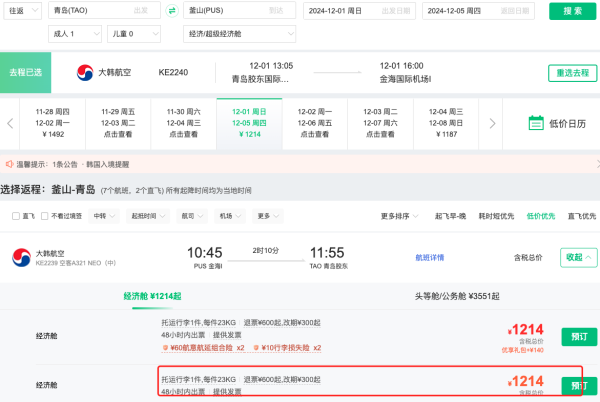The width and height of the screenshot is (600, 402).
Task: Sort by 直飞优先
Action: tap(582, 216)
